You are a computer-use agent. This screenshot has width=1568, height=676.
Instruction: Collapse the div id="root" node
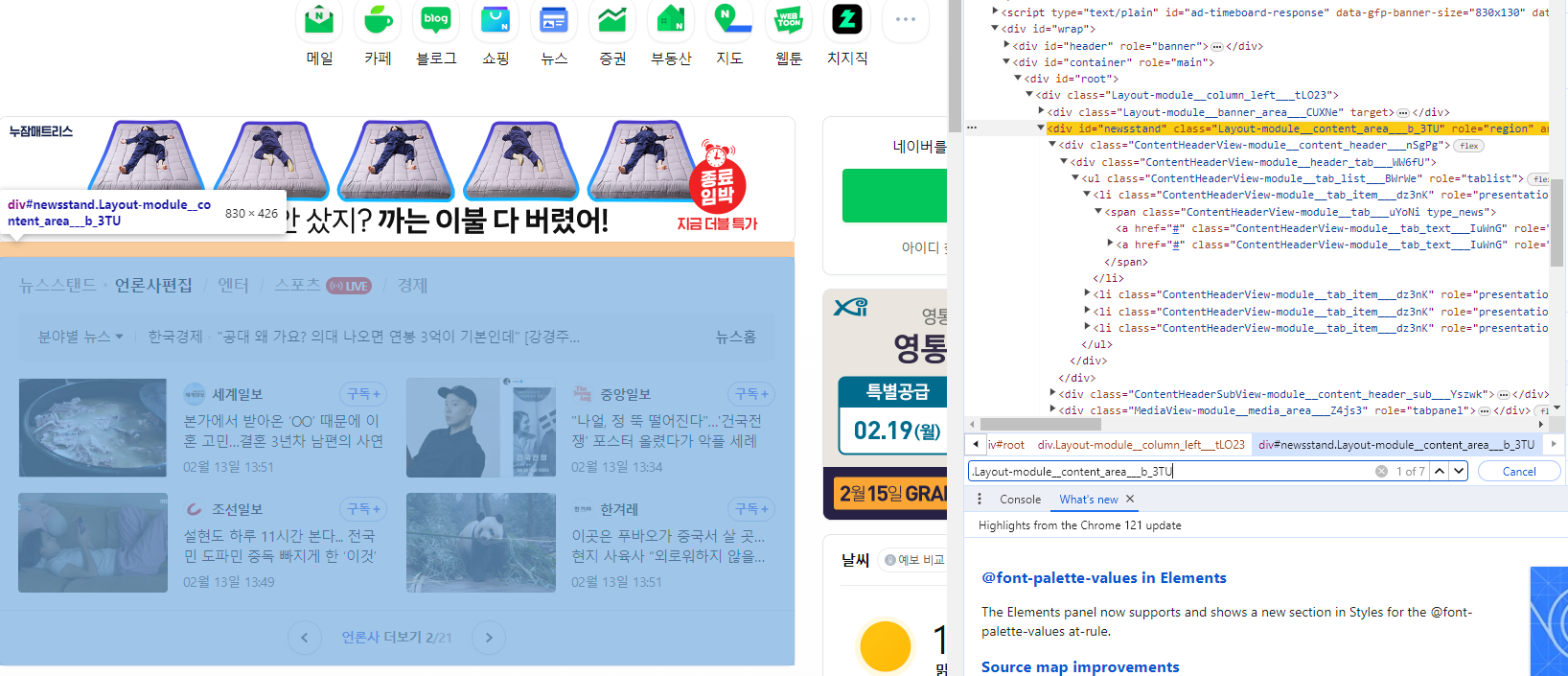[1018, 78]
